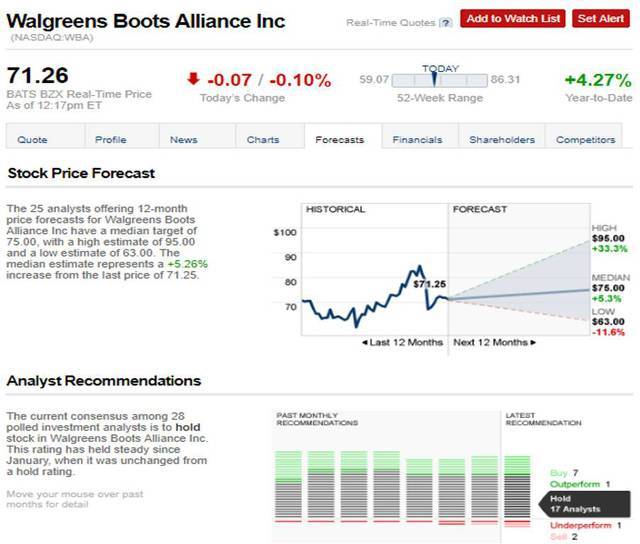Go to the Charts tab
Screen dimensions: 640x544
[x=263, y=140]
